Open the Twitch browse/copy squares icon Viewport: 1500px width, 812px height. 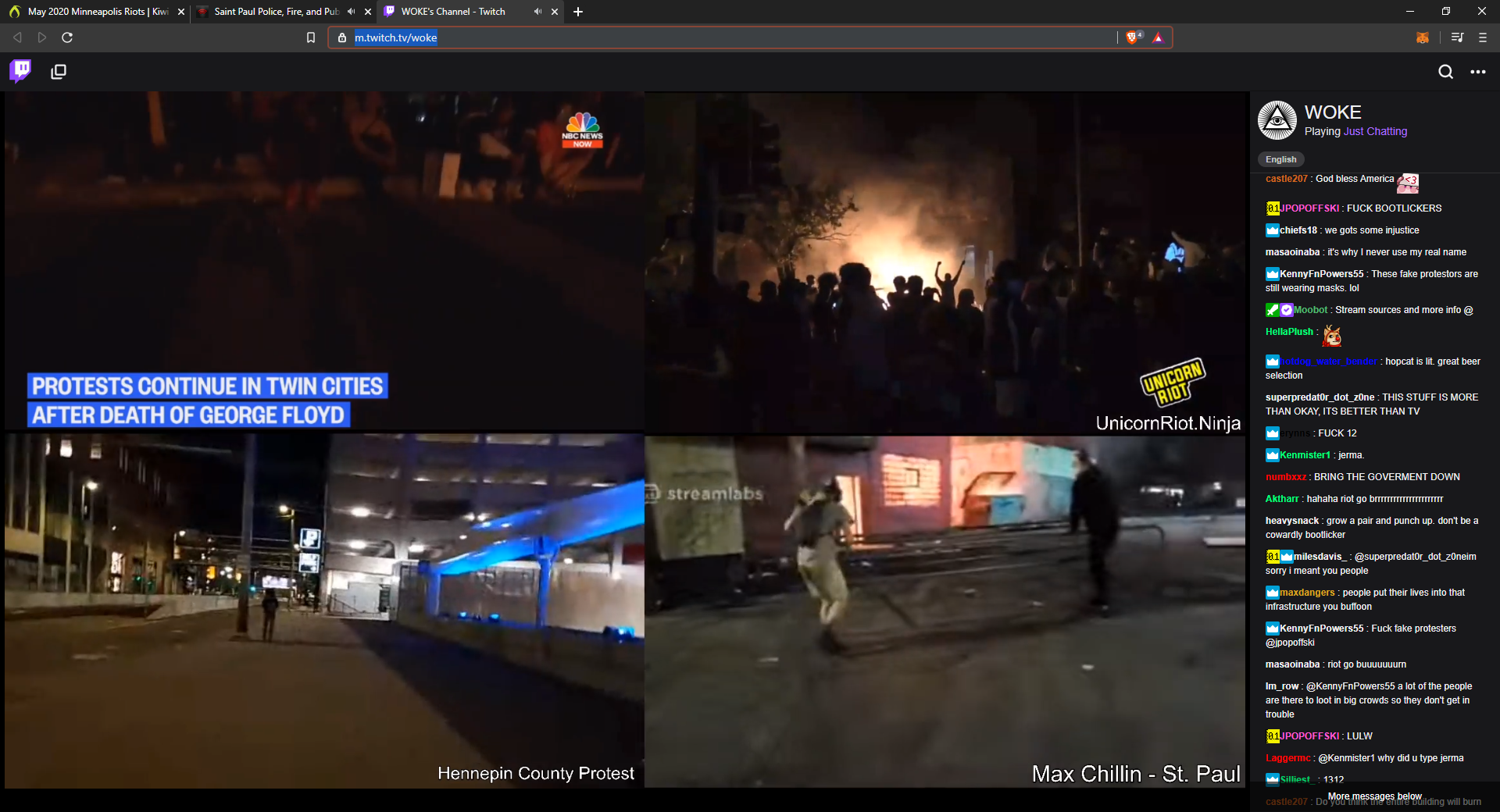tap(59, 72)
